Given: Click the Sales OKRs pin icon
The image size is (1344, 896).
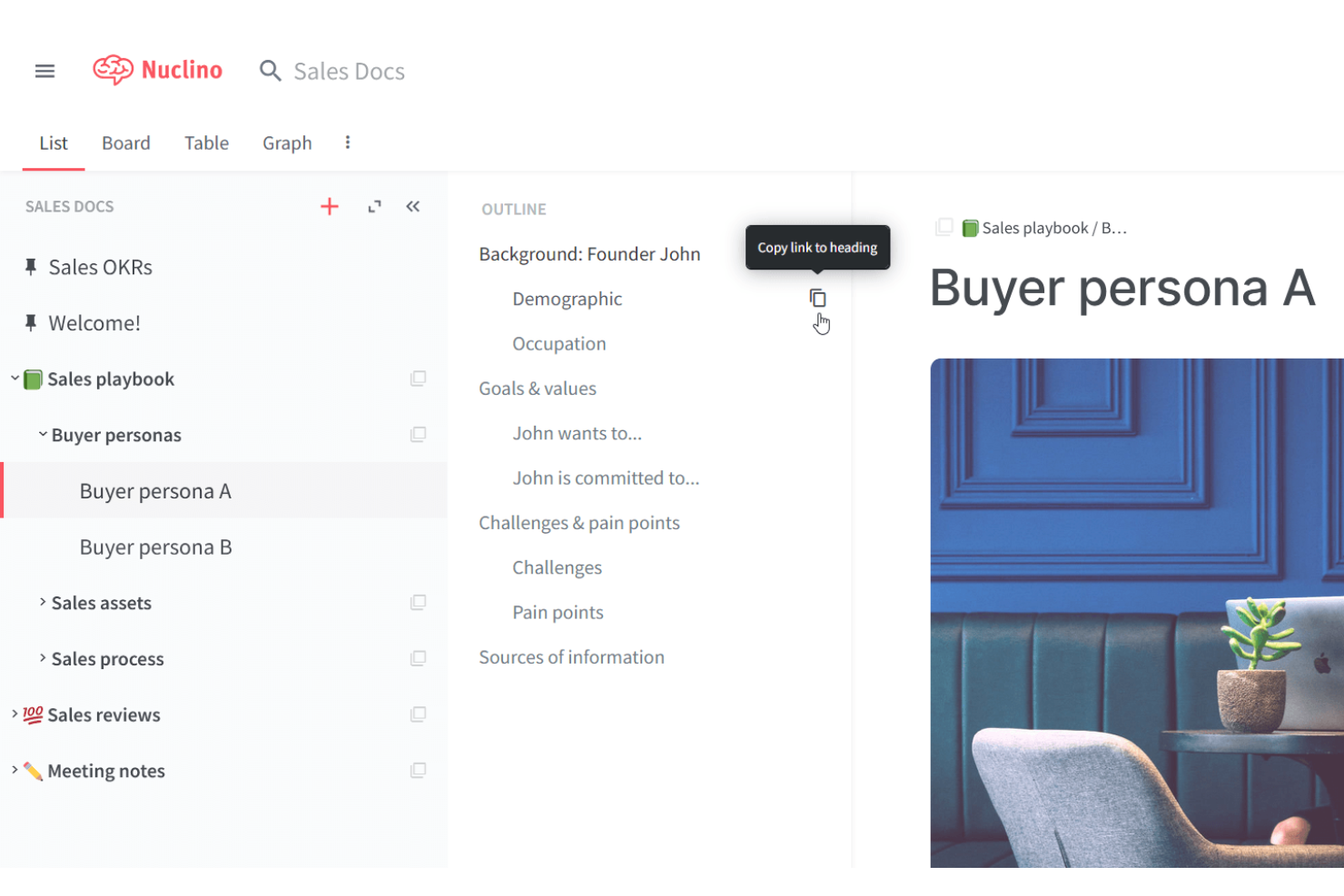Looking at the screenshot, I should 31,267.
